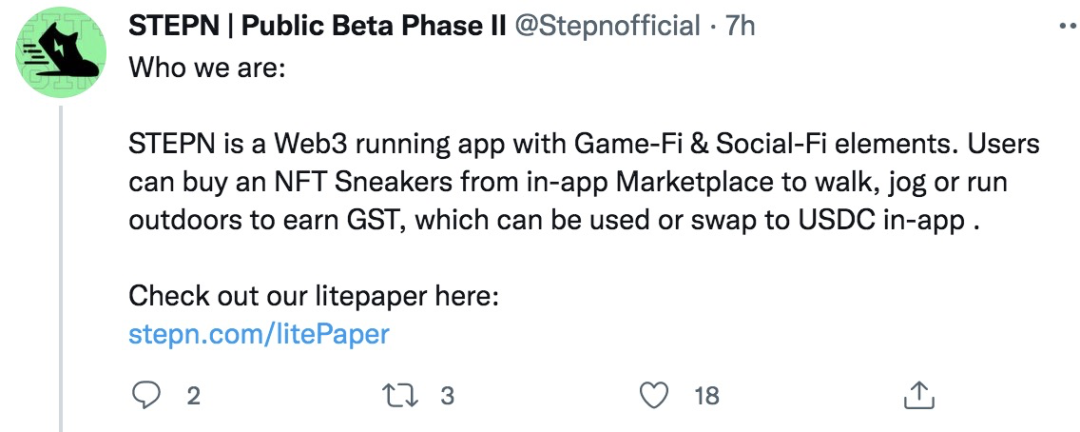
Task: Like the tweet with heart icon
Action: (x=653, y=396)
